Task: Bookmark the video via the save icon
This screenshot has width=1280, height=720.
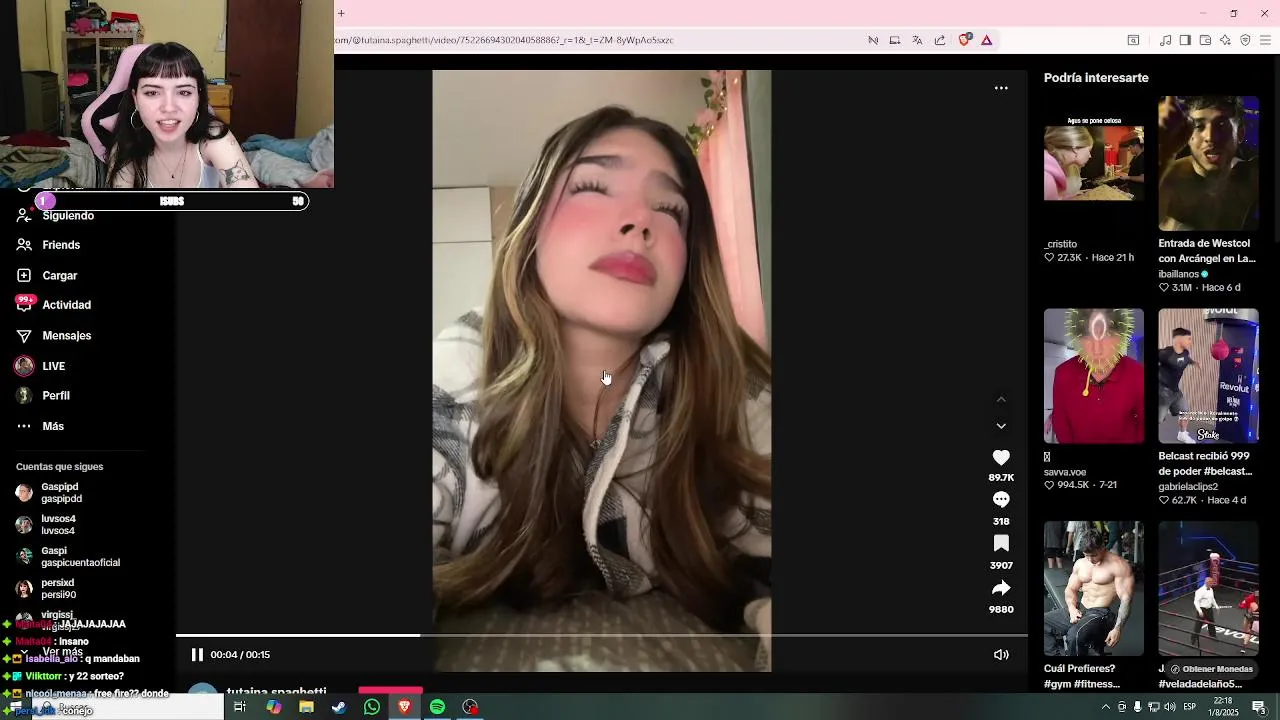Action: [x=1001, y=543]
